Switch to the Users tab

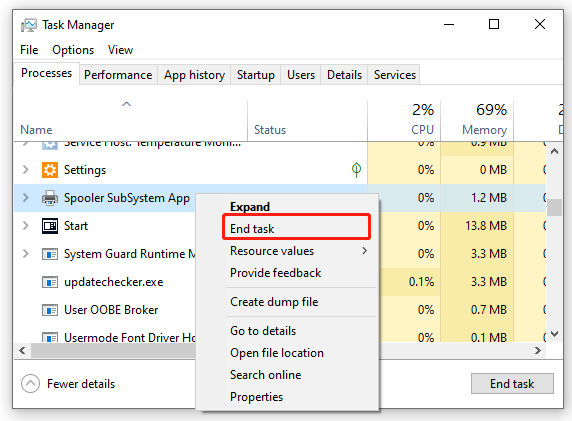pos(301,75)
